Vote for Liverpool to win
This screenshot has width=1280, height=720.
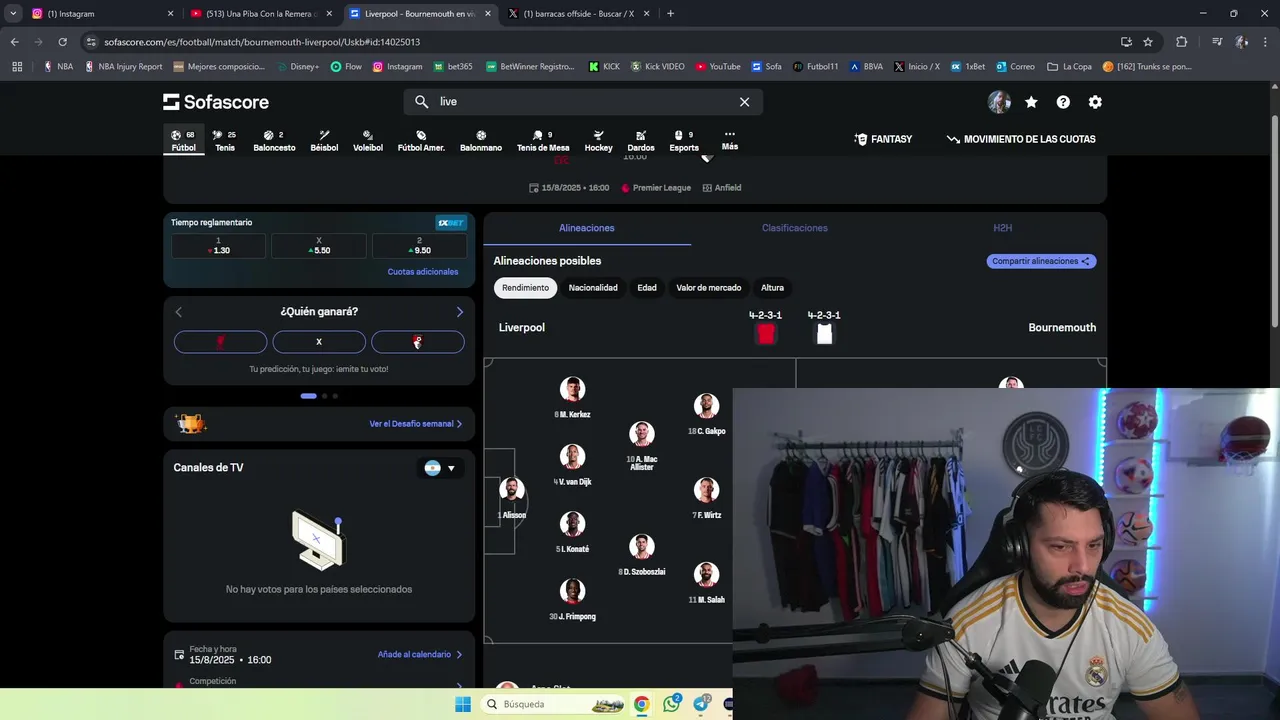click(220, 342)
